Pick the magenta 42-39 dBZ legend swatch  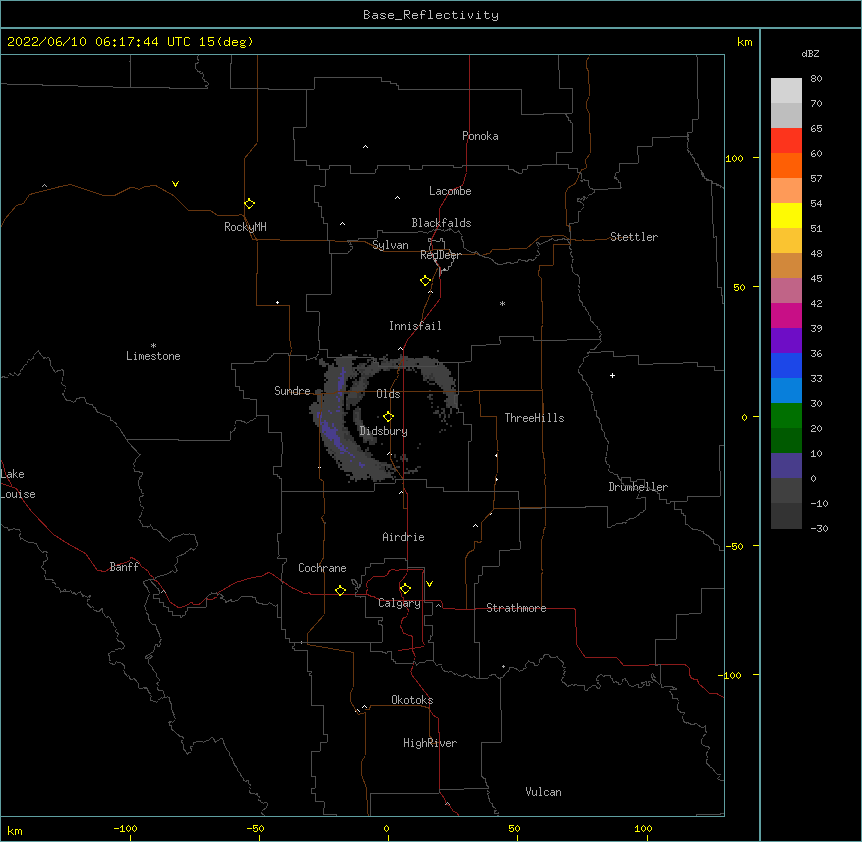(x=786, y=315)
